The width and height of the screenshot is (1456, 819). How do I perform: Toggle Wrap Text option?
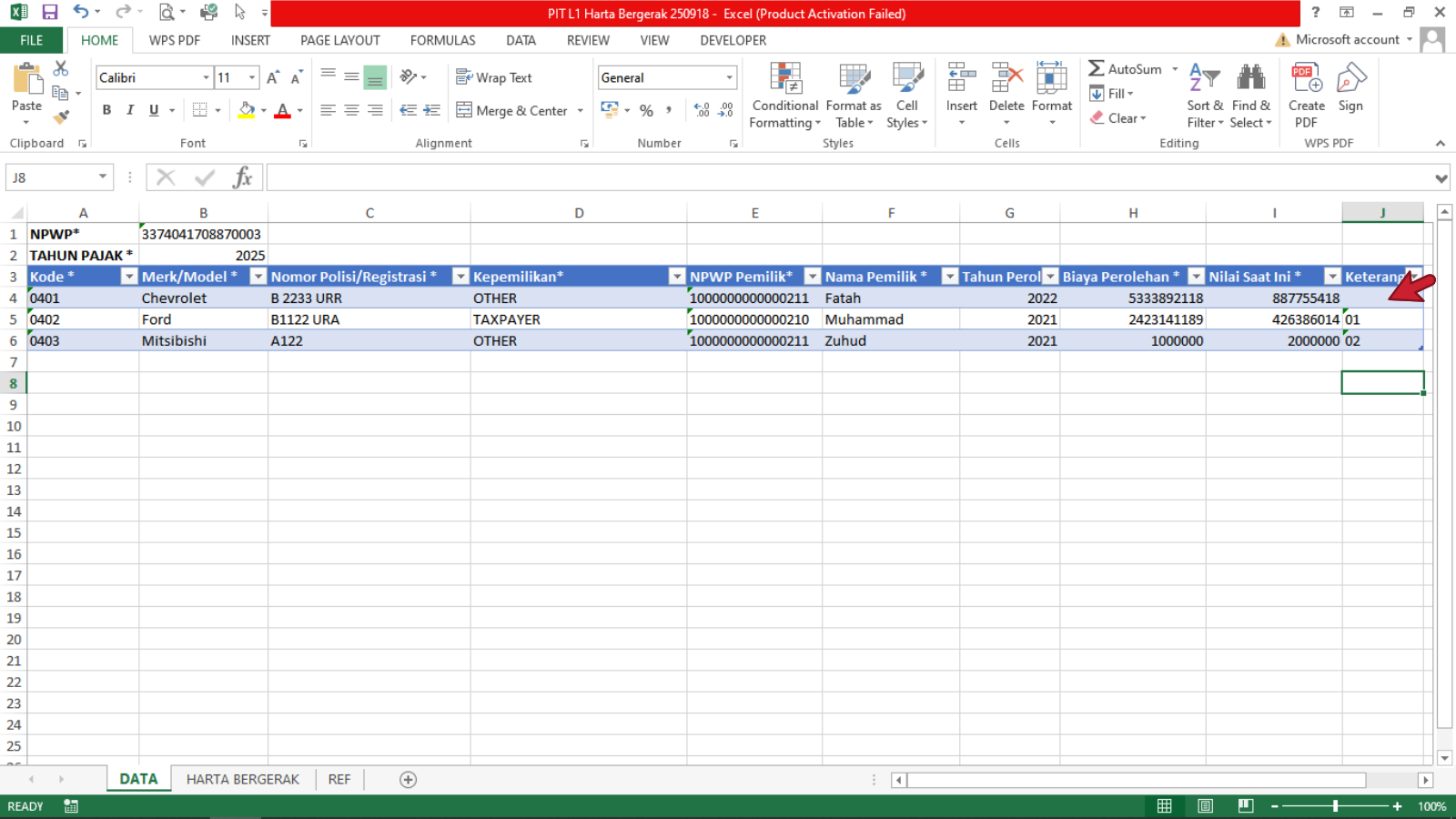point(494,78)
